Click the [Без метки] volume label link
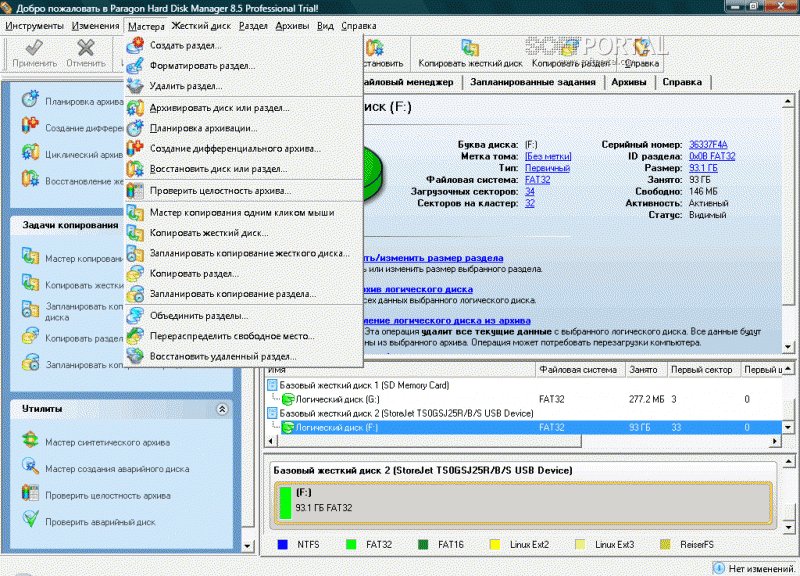 pyautogui.click(x=548, y=156)
